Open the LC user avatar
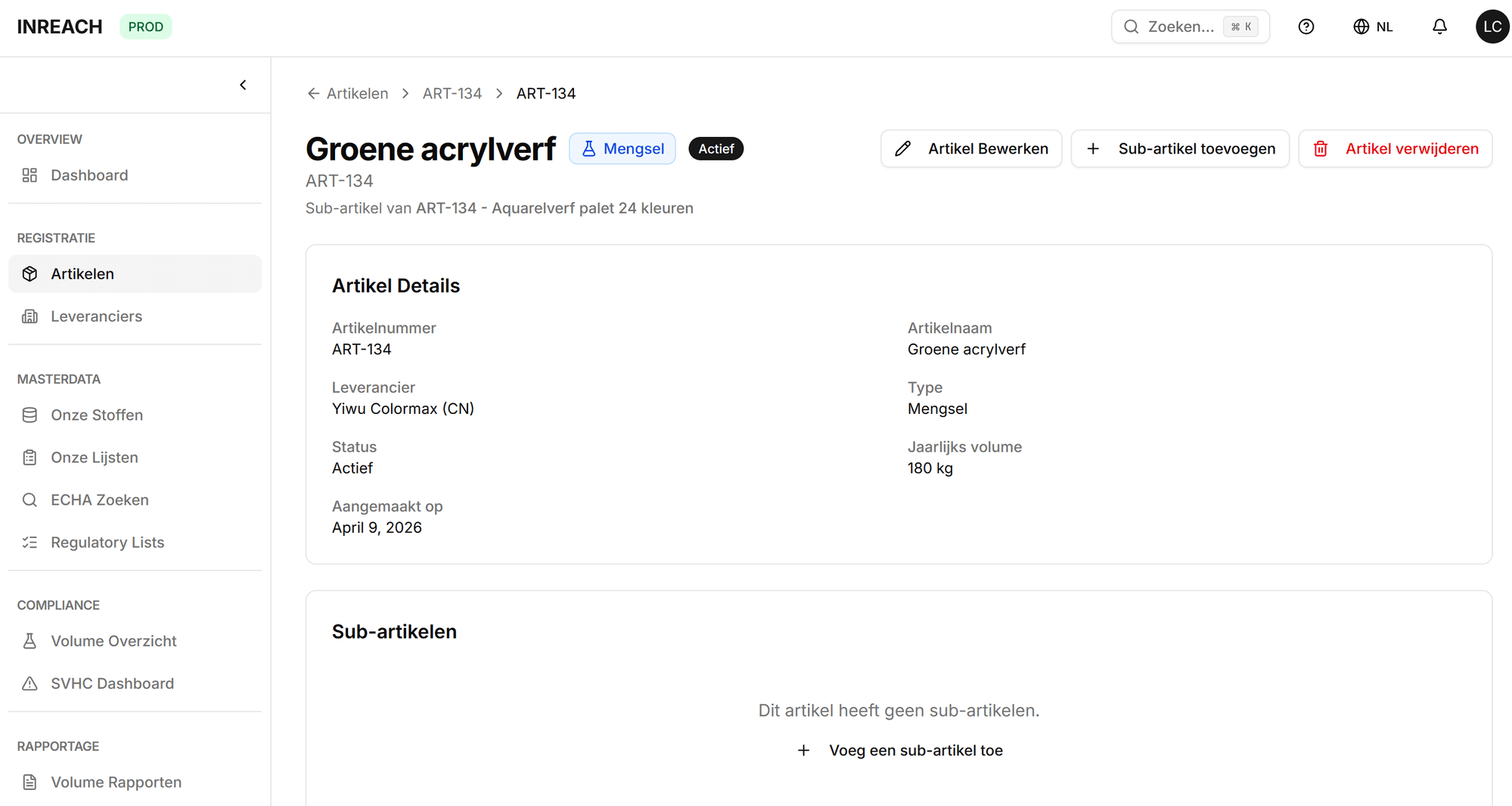The height and width of the screenshot is (806, 1512). 1492,26
